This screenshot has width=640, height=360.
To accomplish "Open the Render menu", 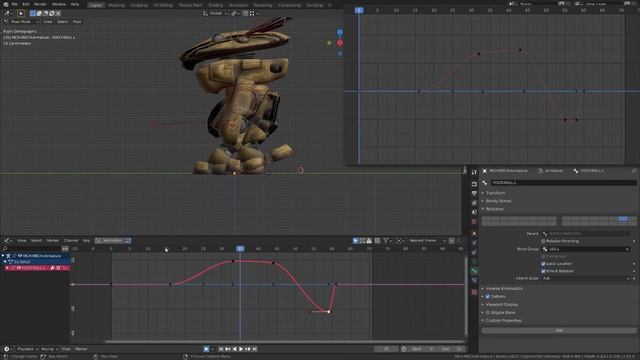I will coord(40,4).
